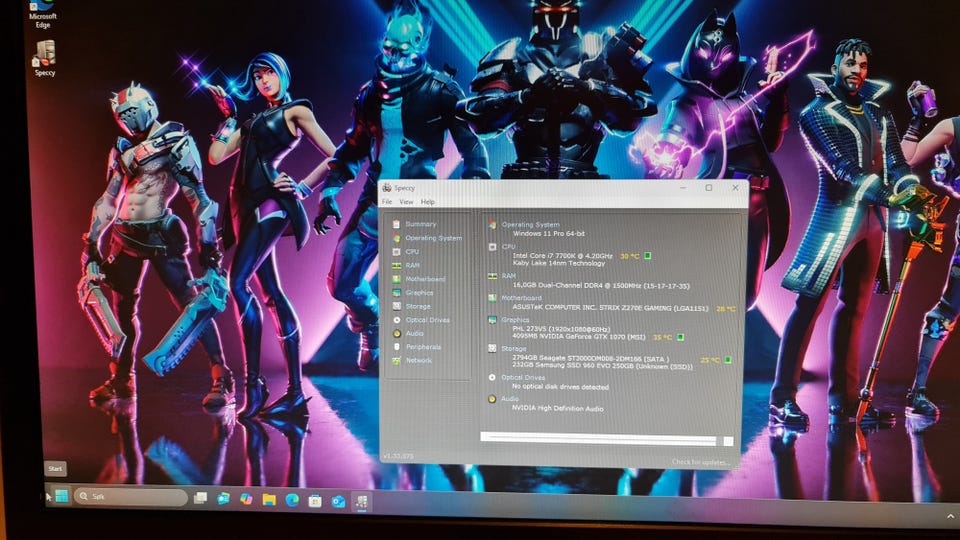Click the Optical Drives heading link

[x=523, y=377]
